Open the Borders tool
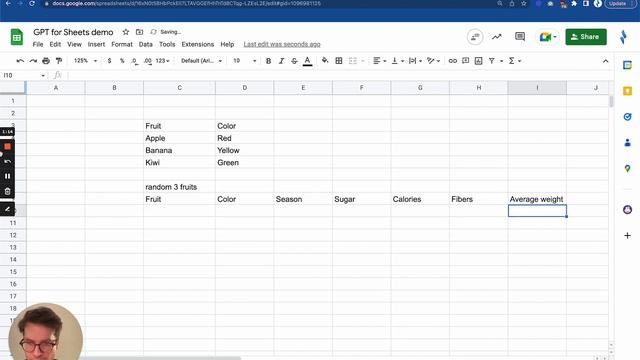This screenshot has width=640, height=360. click(x=339, y=61)
